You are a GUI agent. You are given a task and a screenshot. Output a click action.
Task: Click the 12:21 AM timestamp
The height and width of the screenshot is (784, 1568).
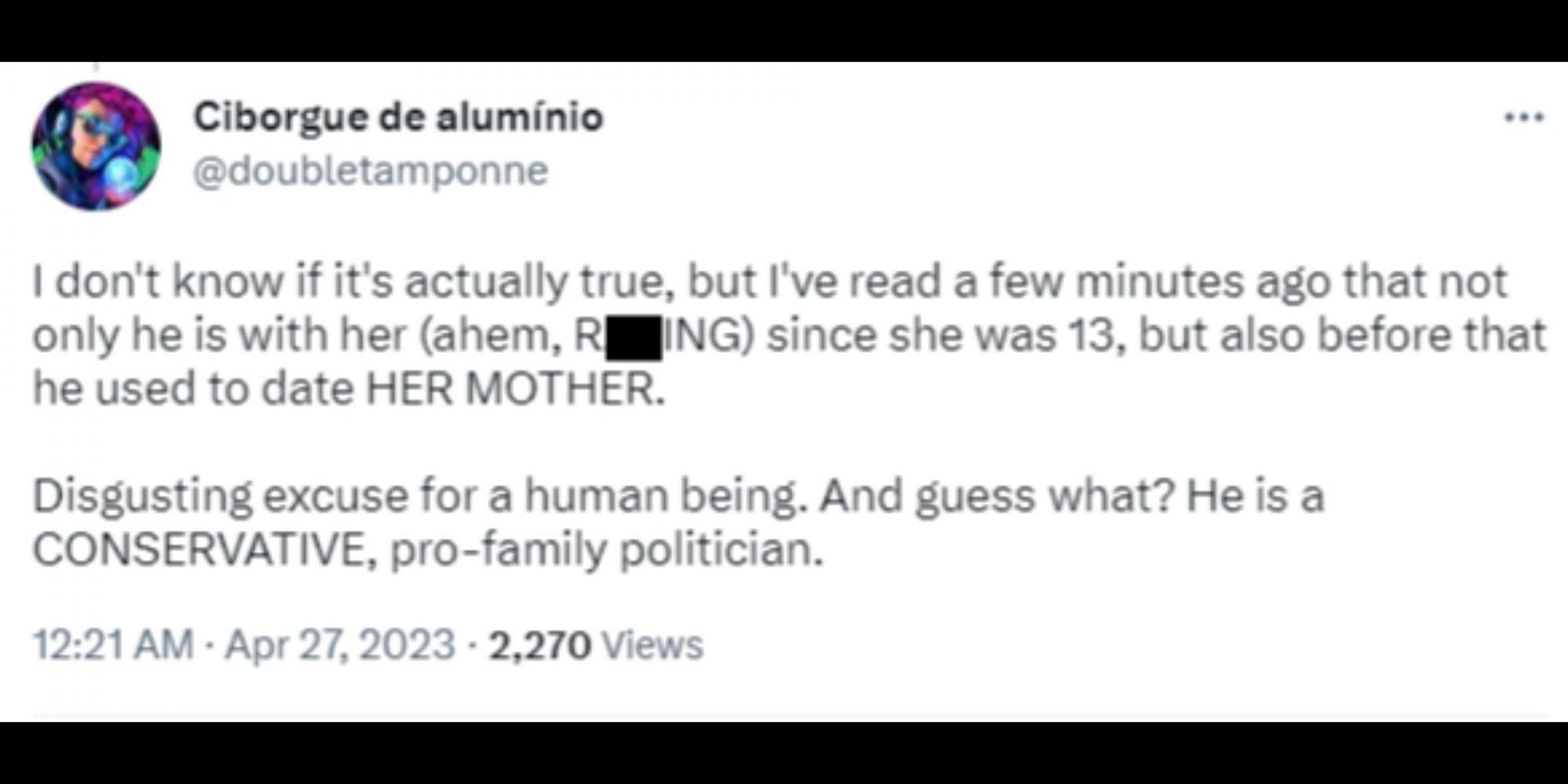[x=113, y=644]
